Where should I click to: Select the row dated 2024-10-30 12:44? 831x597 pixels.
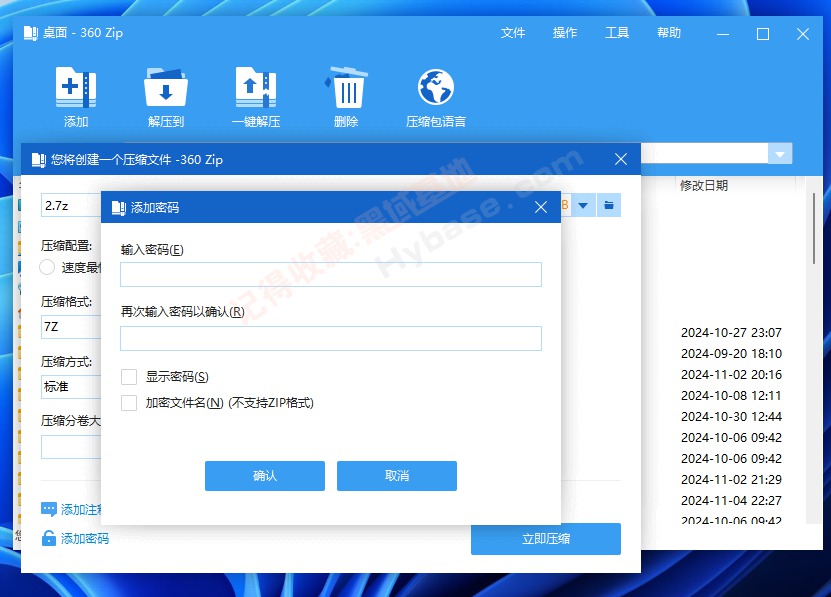point(731,417)
